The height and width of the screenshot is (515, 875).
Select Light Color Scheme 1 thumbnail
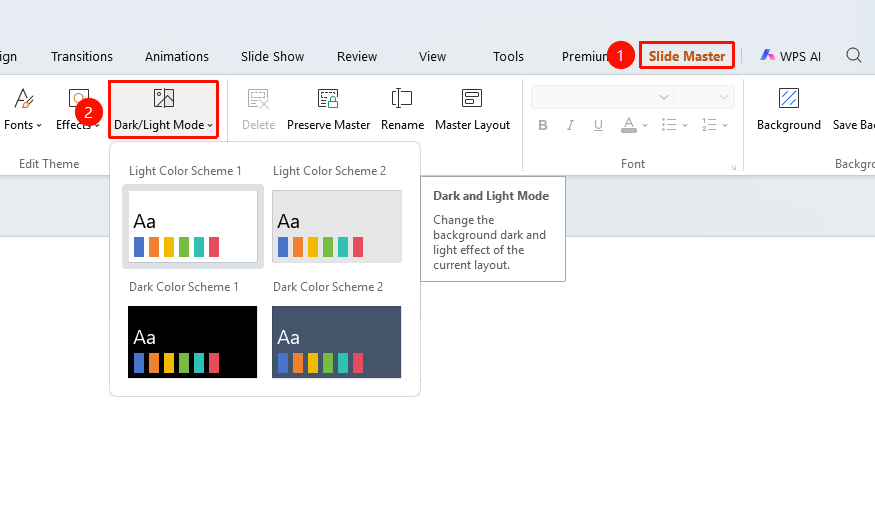click(193, 227)
